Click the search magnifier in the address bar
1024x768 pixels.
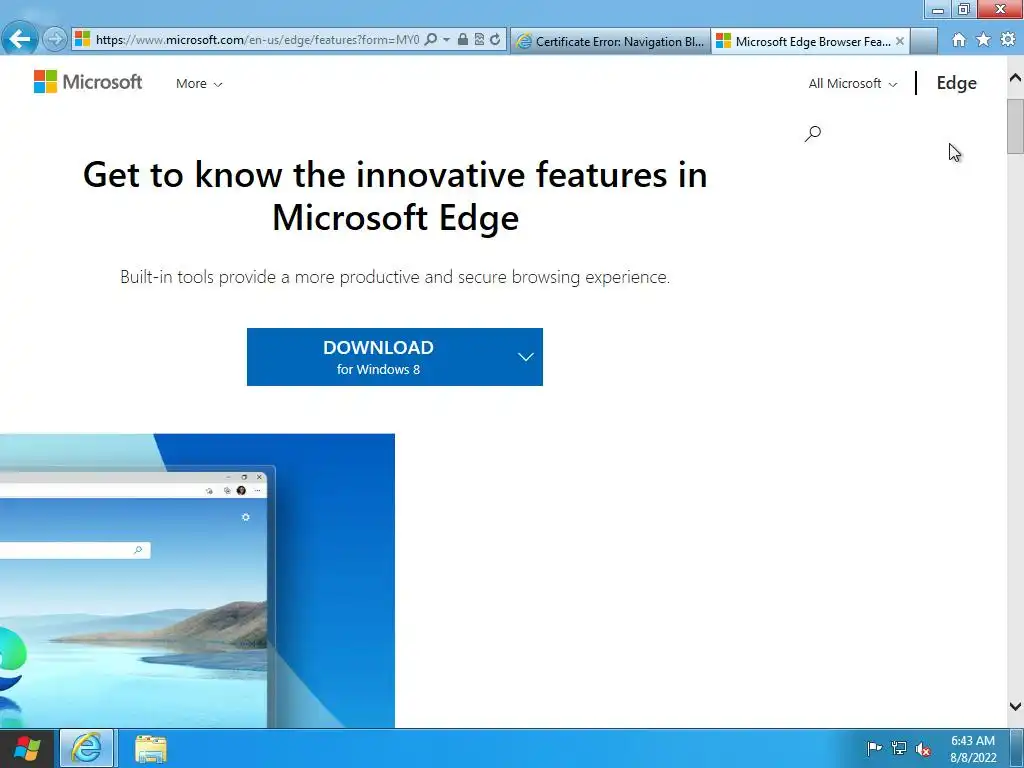(x=430, y=40)
